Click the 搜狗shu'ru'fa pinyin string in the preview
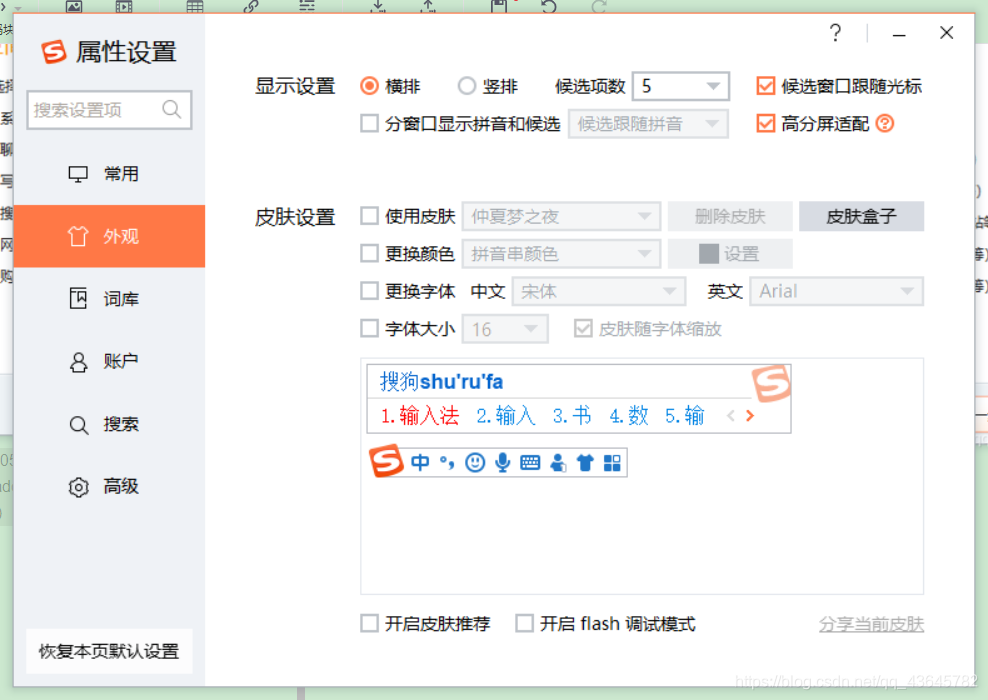The height and width of the screenshot is (700, 988). 441,382
